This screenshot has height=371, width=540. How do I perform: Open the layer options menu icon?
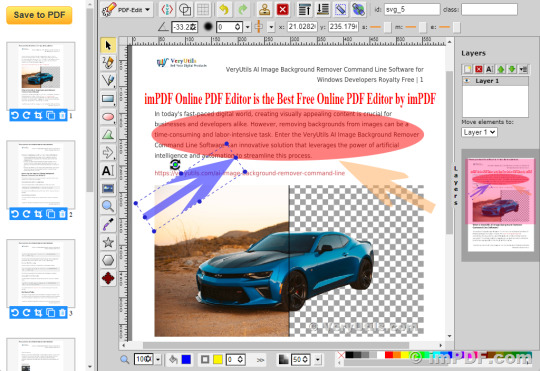point(523,69)
